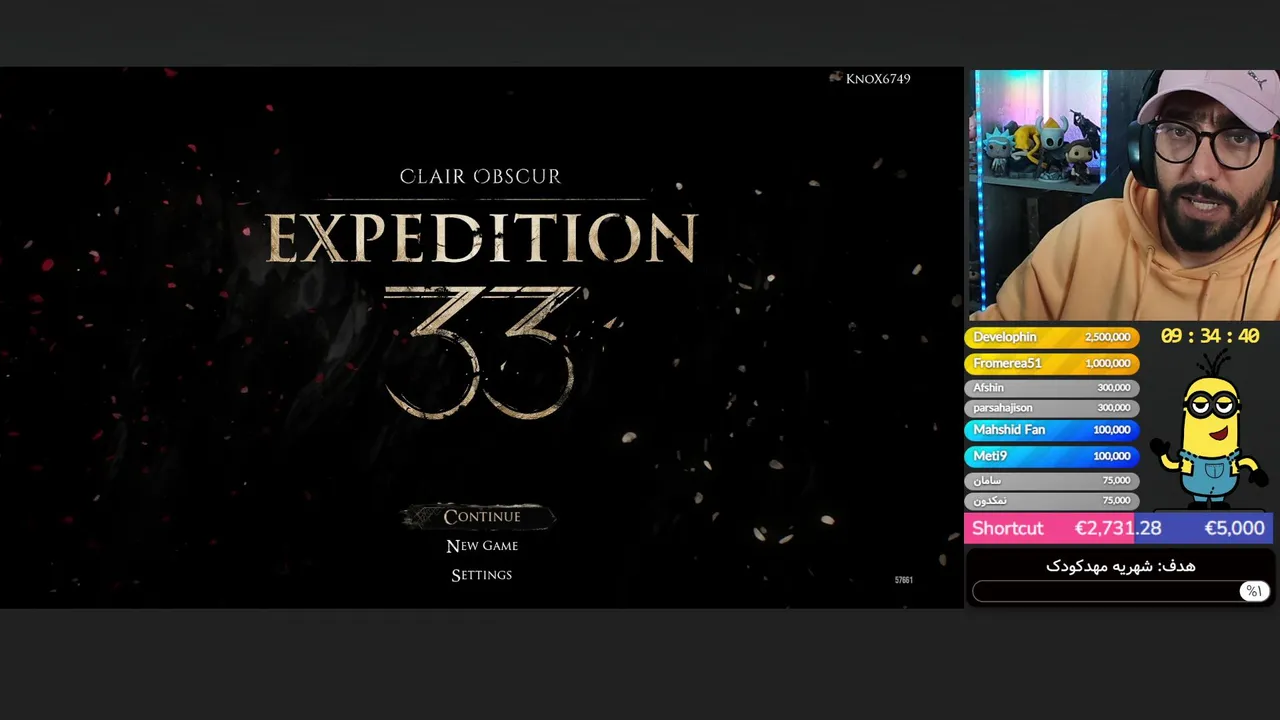
Task: Click the parsahajison donor row
Action: coord(1051,407)
